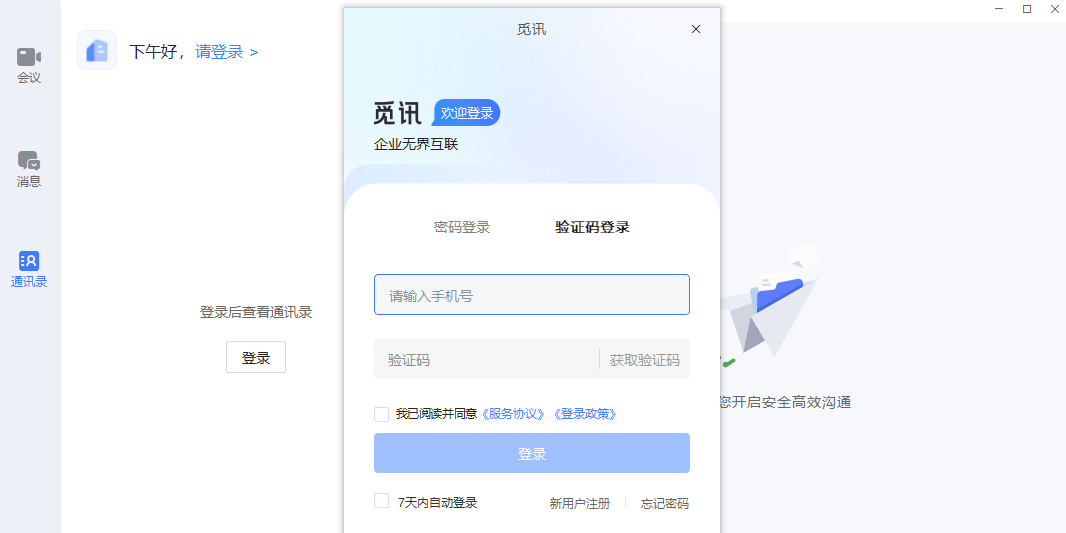
Task: Check the service agreement consent checkbox
Action: 381,414
